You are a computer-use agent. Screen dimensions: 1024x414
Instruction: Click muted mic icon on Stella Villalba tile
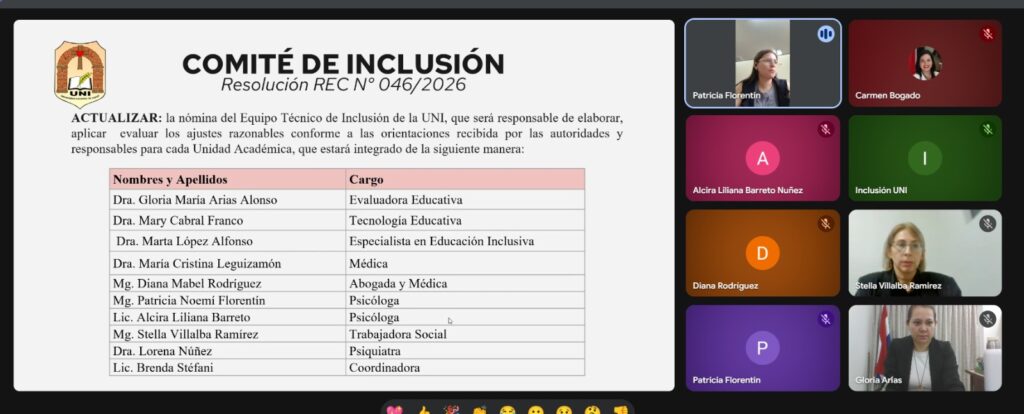click(x=987, y=224)
